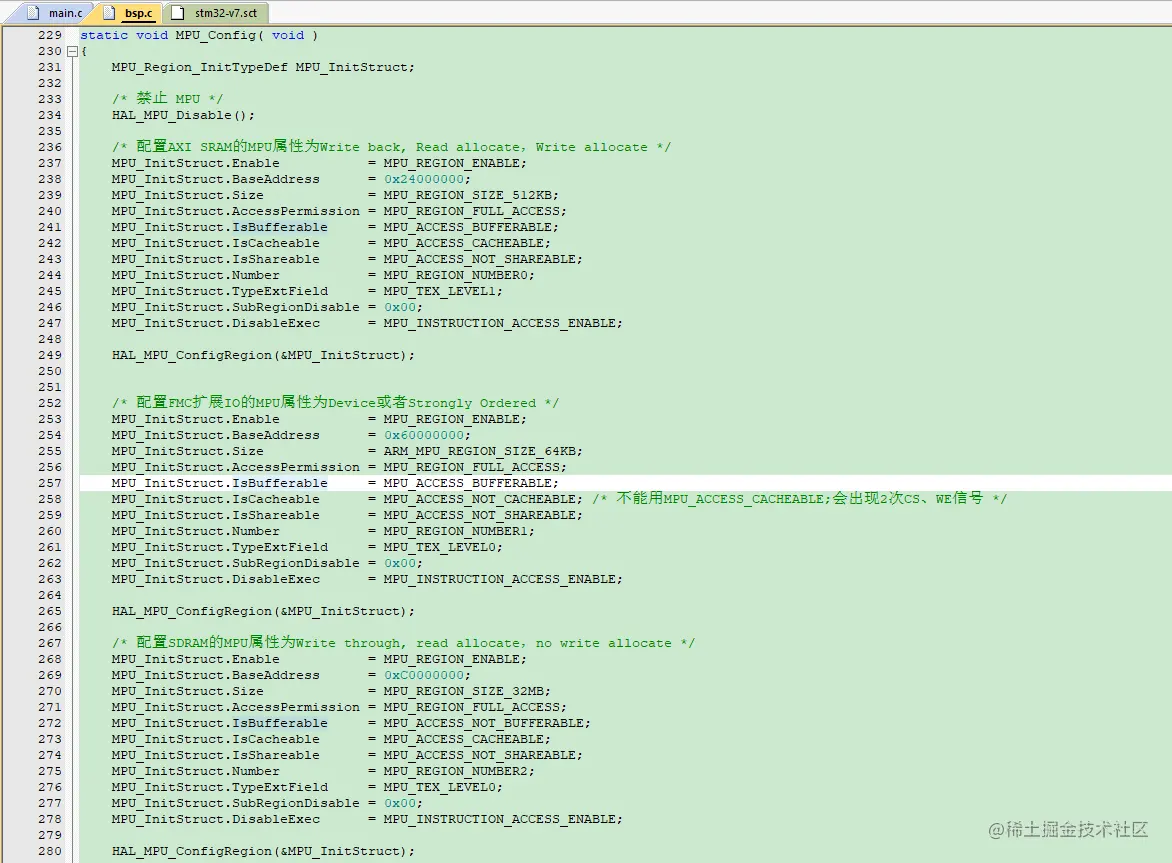Click the 0x60000000 base address value
Screen dimensions: 1172x863
point(424,435)
